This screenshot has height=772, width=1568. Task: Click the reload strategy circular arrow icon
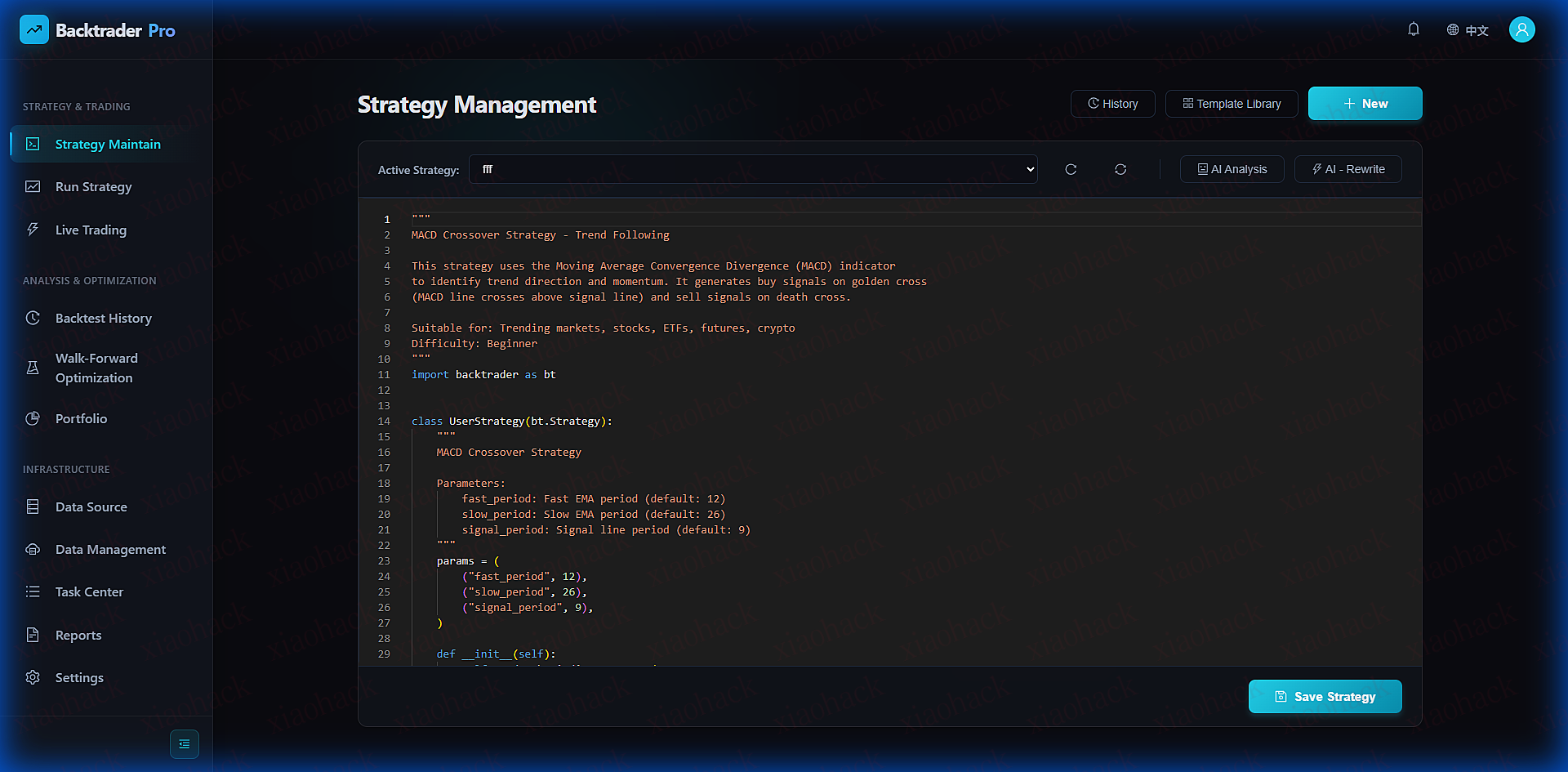point(1071,169)
